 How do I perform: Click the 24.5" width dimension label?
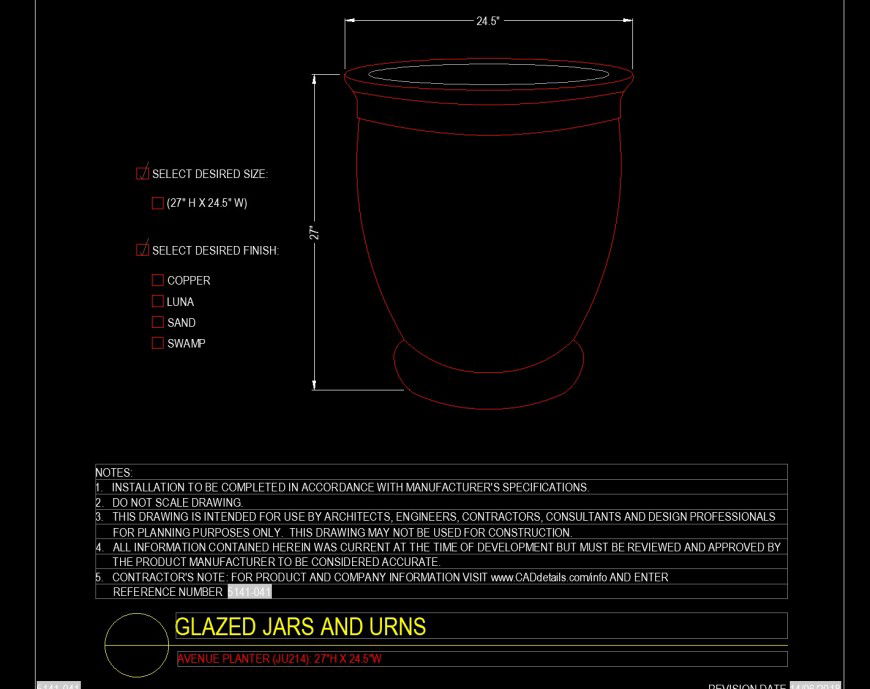489,18
